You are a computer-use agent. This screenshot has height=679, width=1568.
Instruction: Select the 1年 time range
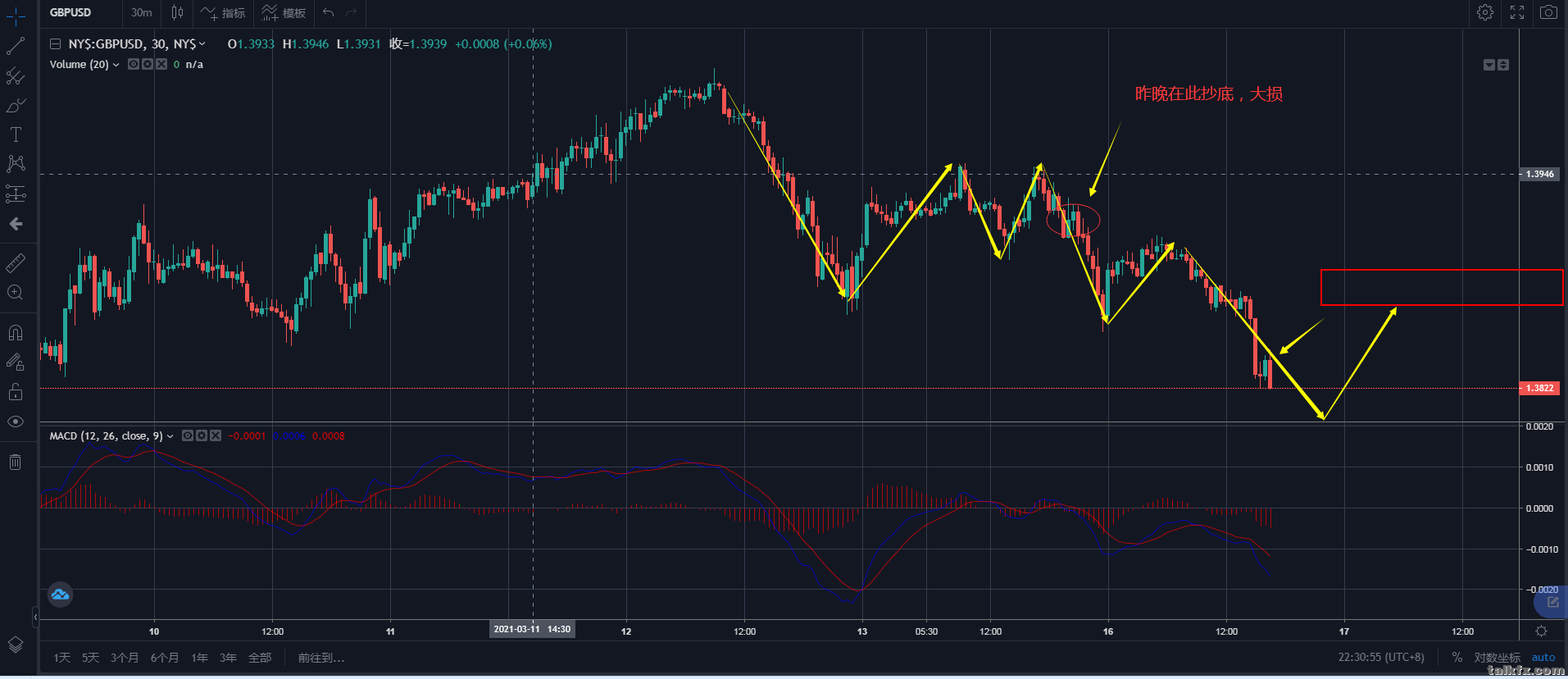tap(200, 658)
